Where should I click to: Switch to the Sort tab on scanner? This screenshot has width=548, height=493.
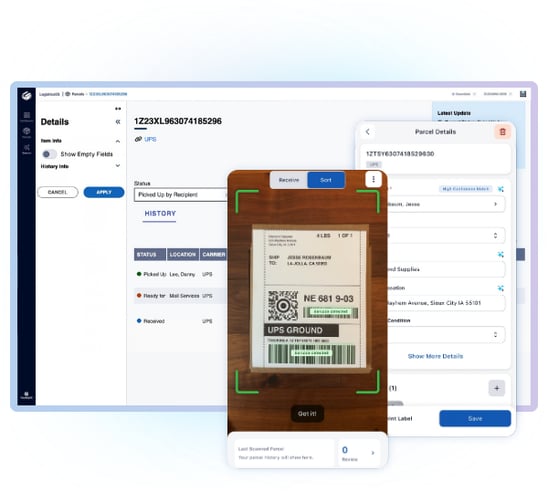point(326,180)
